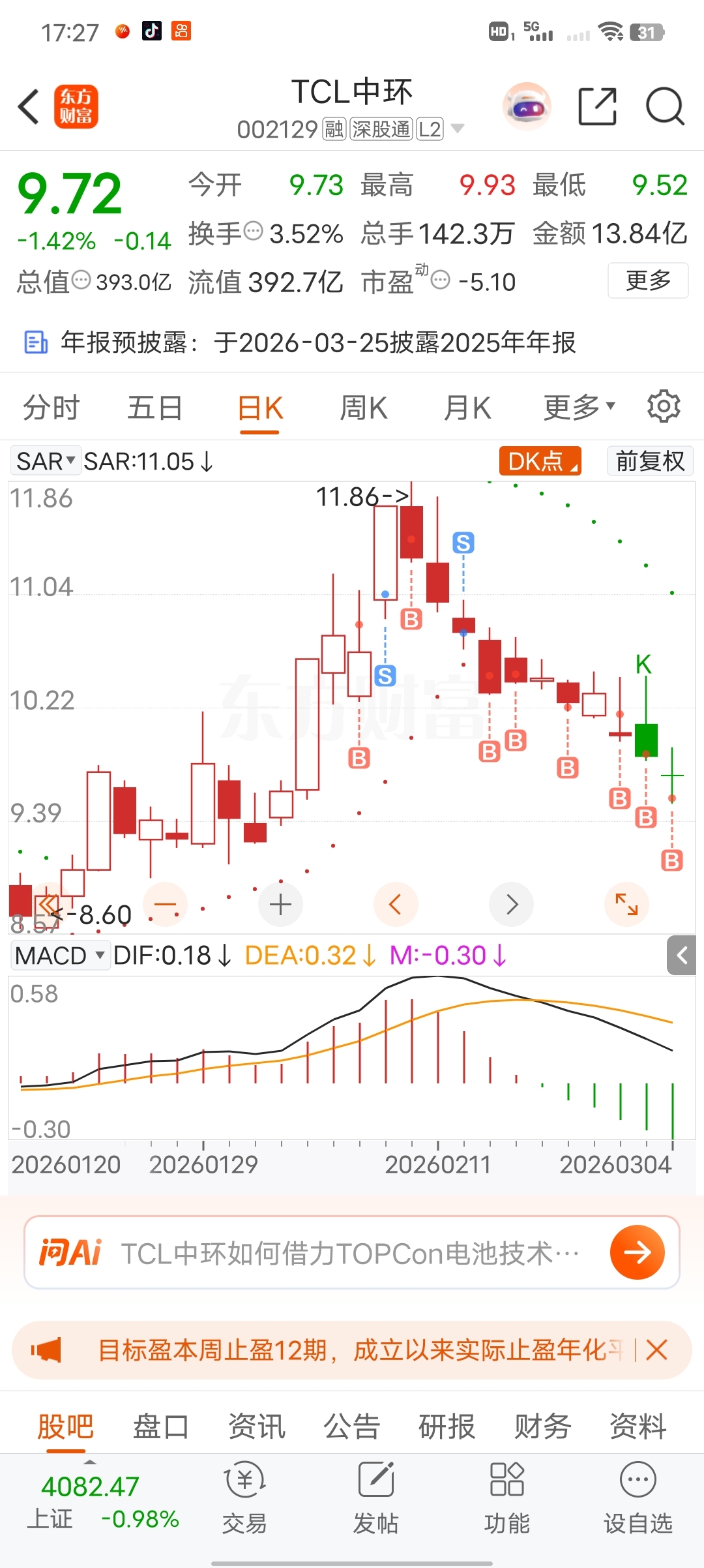Open the AI robot assistant avatar

tap(527, 106)
